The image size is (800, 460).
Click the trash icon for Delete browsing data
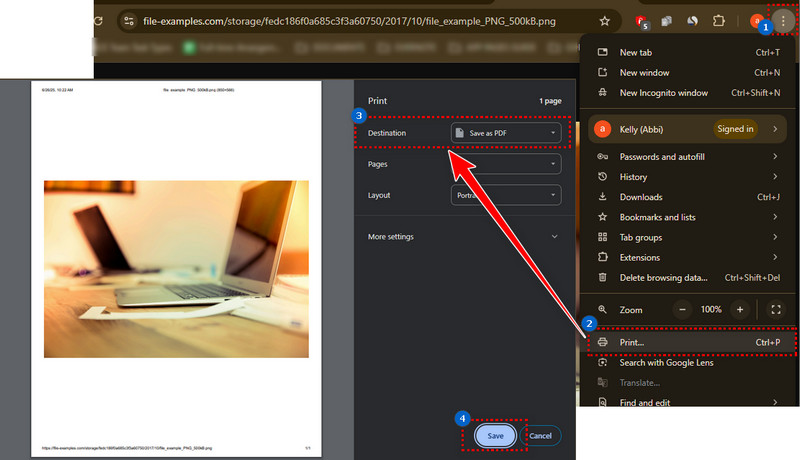(603, 277)
